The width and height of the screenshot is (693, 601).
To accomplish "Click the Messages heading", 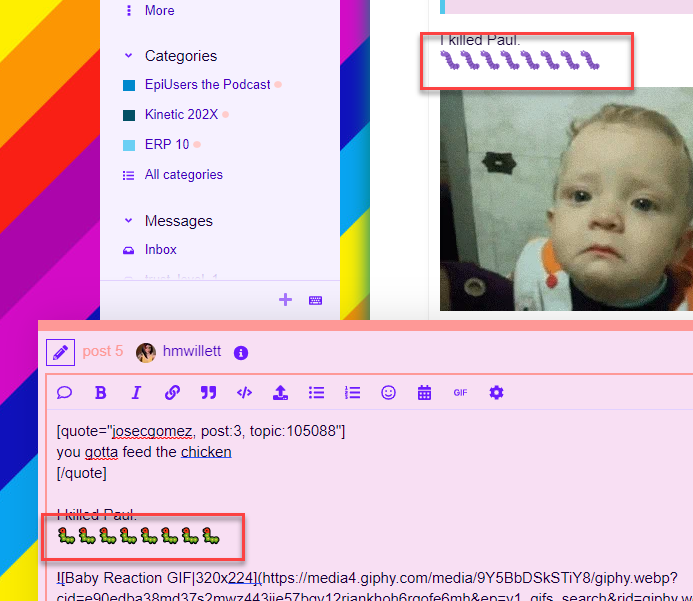I will pos(179,221).
